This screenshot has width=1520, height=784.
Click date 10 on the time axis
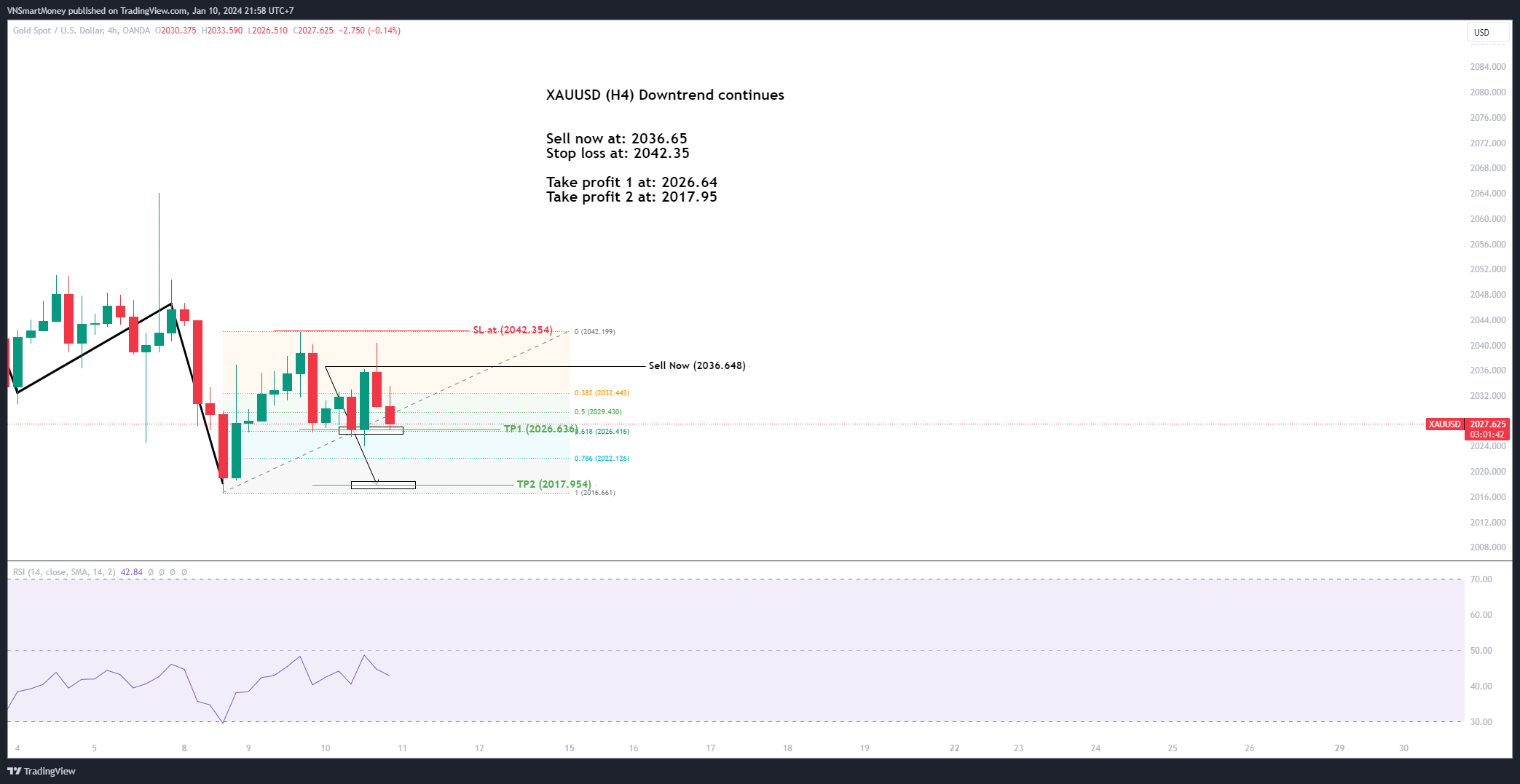[x=326, y=748]
